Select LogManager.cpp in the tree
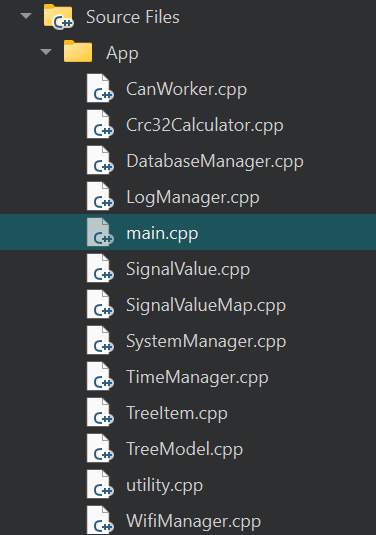Screen dimensions: 376x535 193,198
